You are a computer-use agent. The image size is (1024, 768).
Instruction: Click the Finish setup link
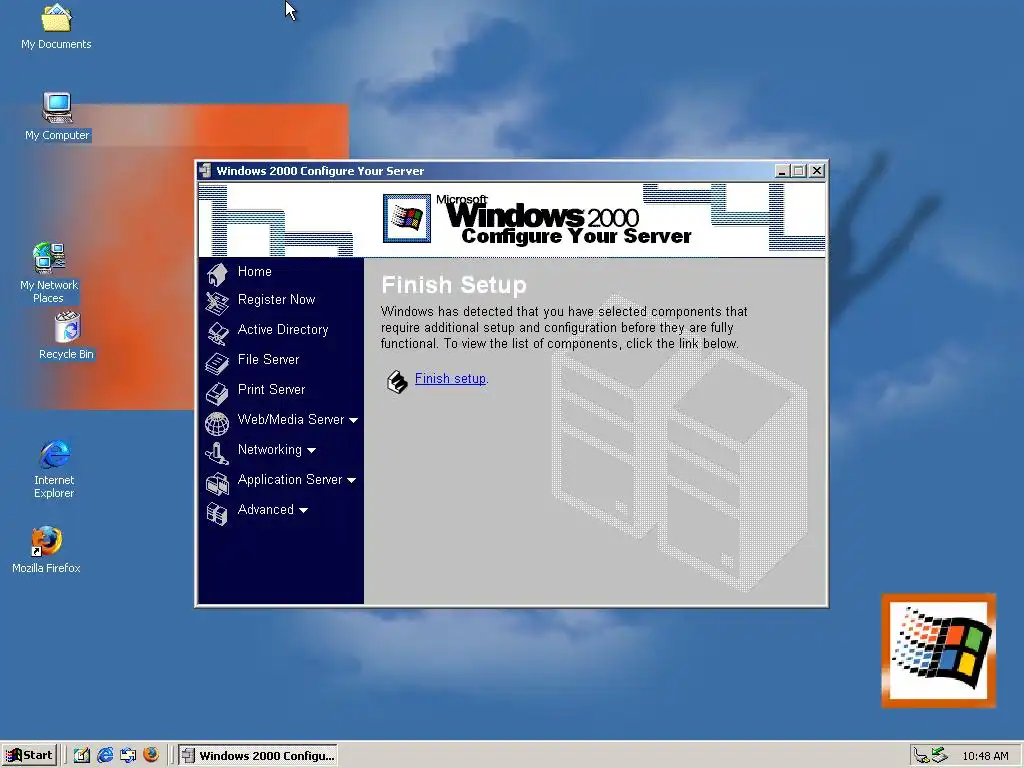[x=451, y=379]
